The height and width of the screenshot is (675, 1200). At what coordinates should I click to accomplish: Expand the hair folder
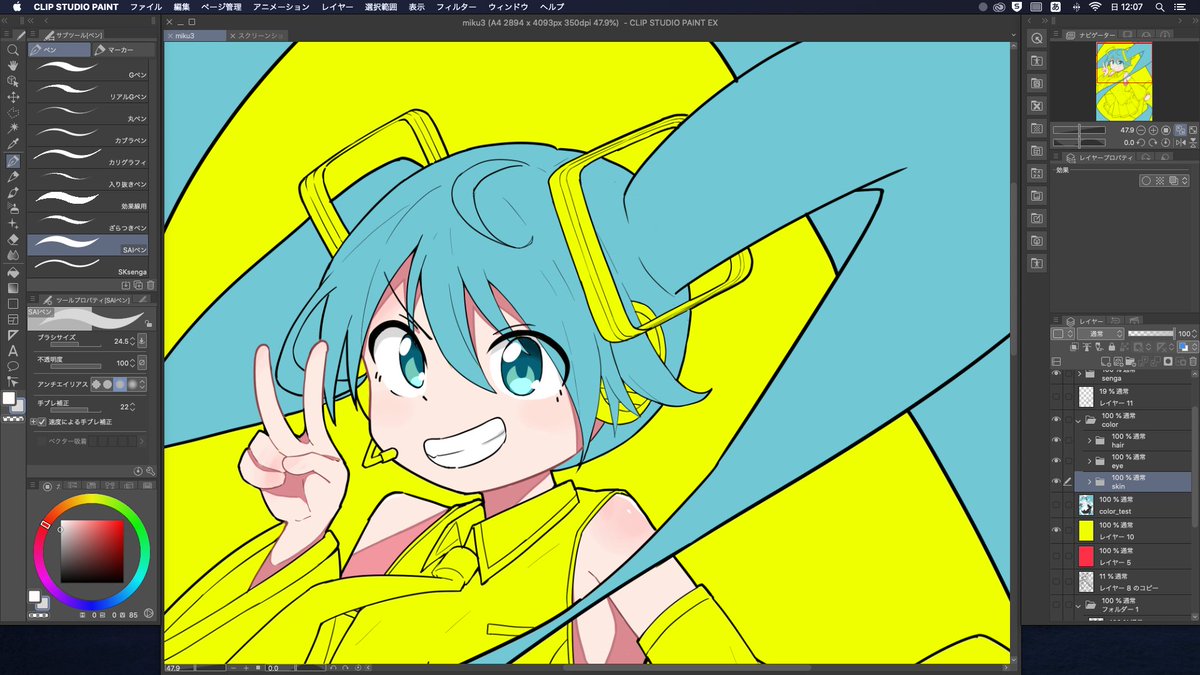click(x=1089, y=439)
